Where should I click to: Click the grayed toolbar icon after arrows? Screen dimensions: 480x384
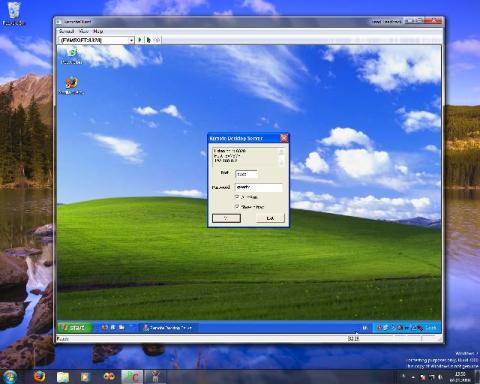pos(157,40)
